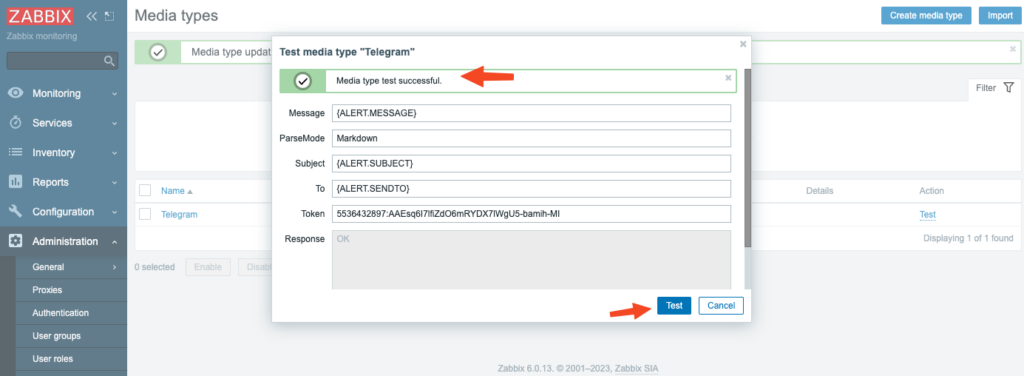Hide sidebar using the window icon
This screenshot has height=376, width=1024.
click(x=109, y=16)
